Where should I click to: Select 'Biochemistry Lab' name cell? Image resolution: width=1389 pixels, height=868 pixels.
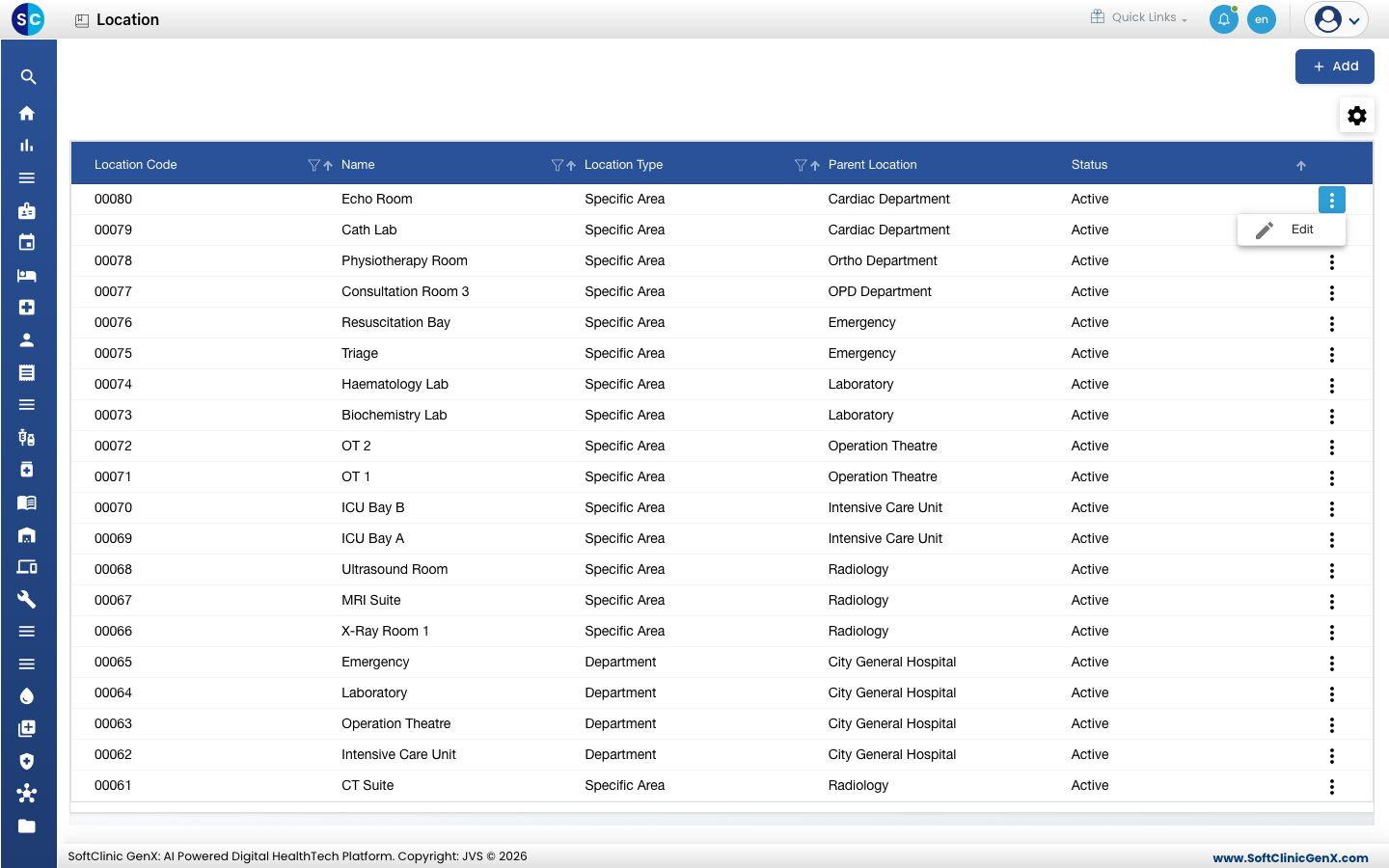pyautogui.click(x=394, y=415)
